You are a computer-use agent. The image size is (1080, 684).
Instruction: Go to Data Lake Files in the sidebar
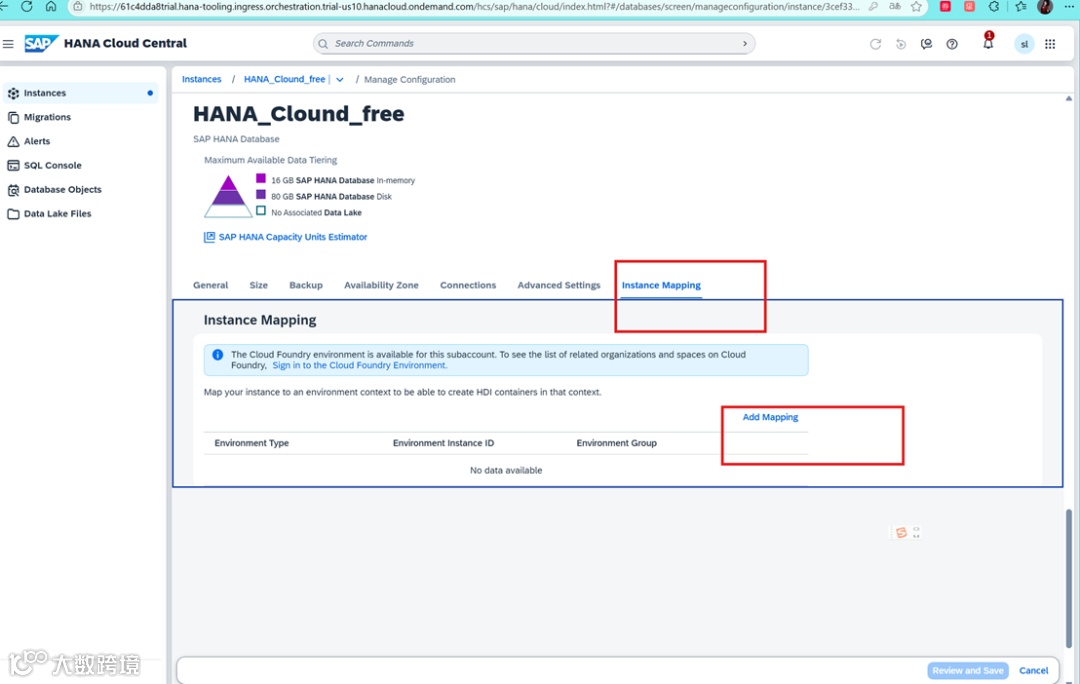[57, 214]
